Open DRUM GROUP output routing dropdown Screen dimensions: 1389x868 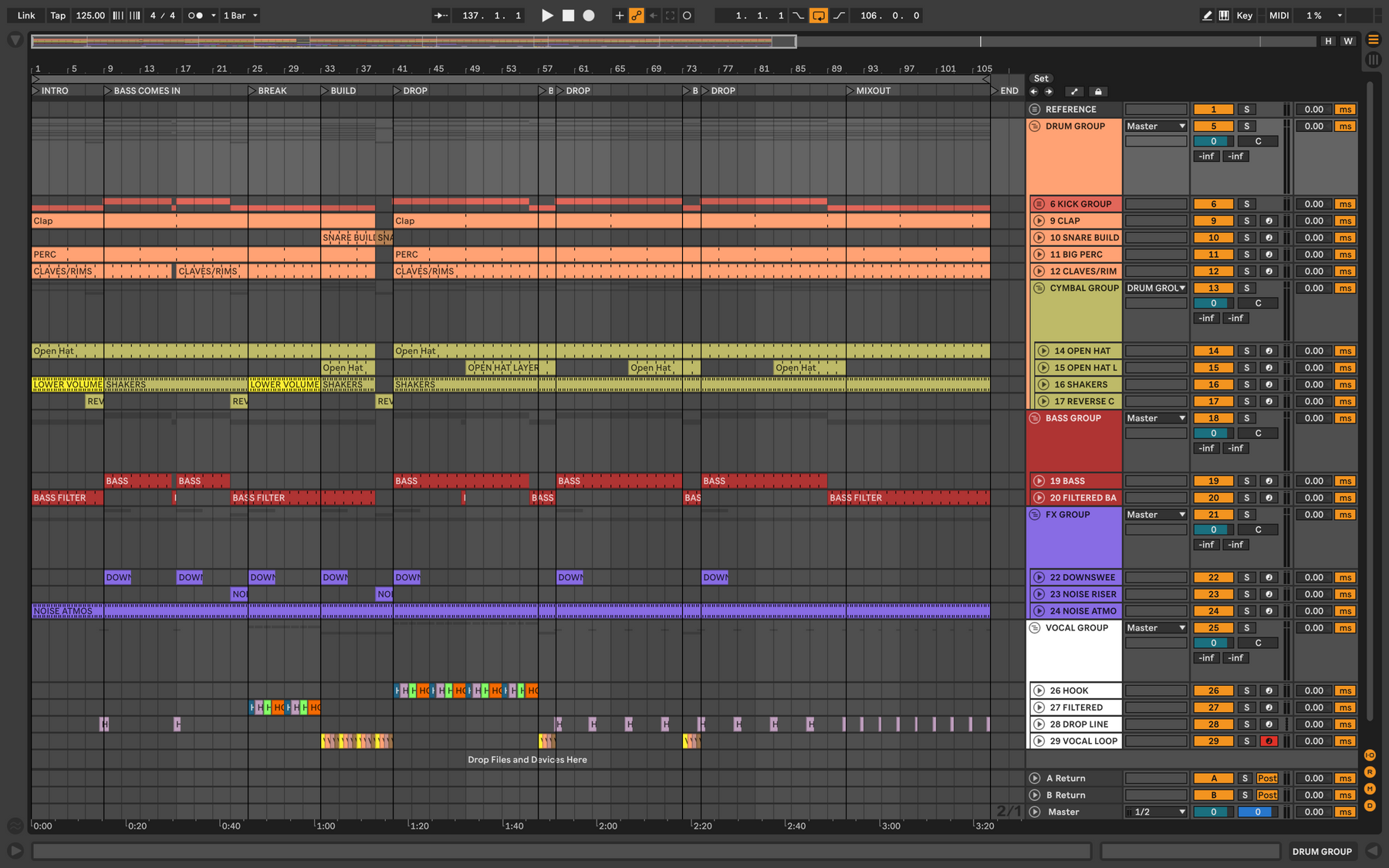coord(1156,127)
